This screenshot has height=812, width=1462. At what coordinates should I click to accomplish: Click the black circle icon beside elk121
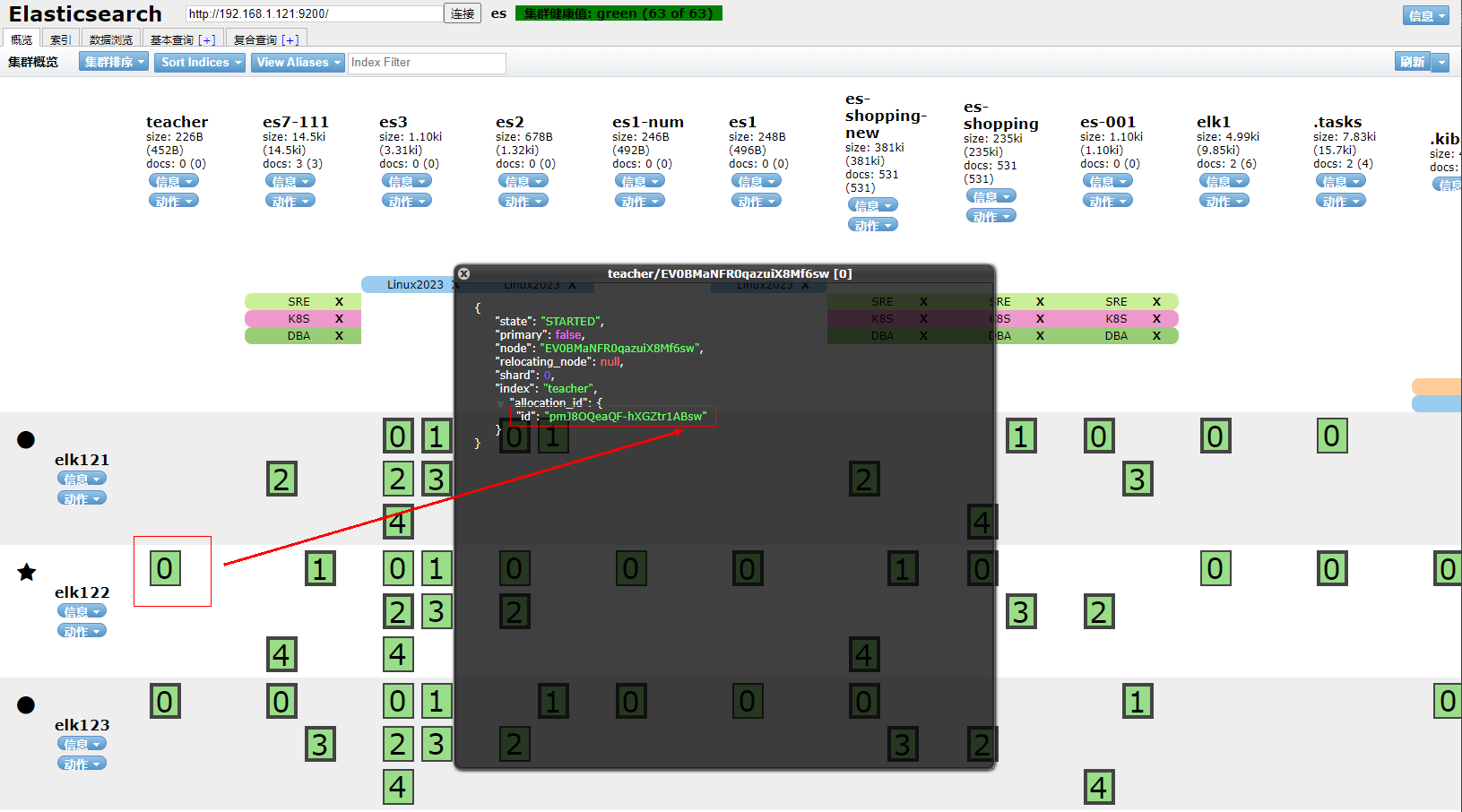[x=26, y=439]
